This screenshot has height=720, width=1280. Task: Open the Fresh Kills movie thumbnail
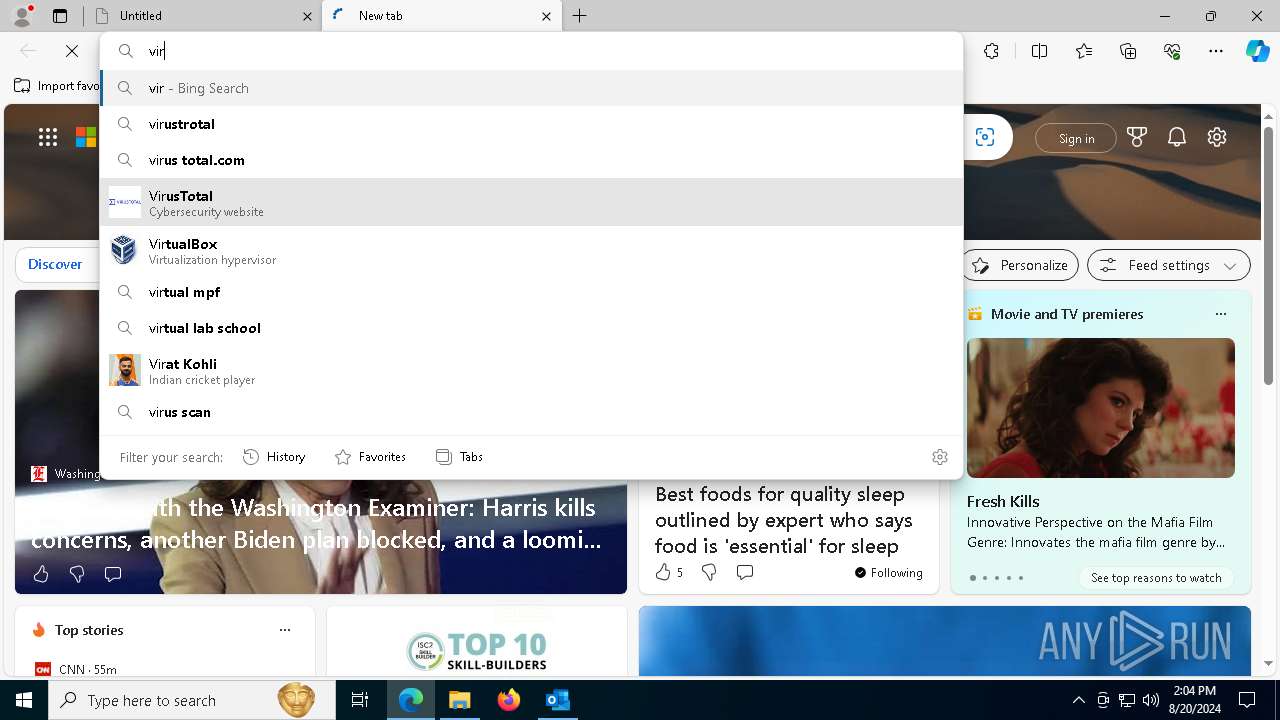pyautogui.click(x=1101, y=408)
